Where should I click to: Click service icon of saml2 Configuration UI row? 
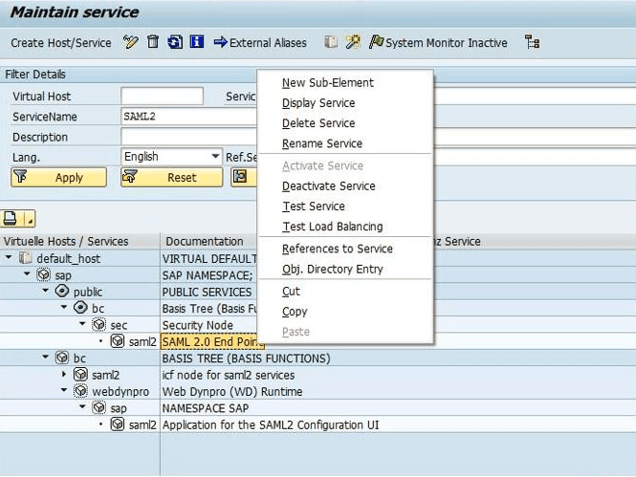click(x=117, y=424)
